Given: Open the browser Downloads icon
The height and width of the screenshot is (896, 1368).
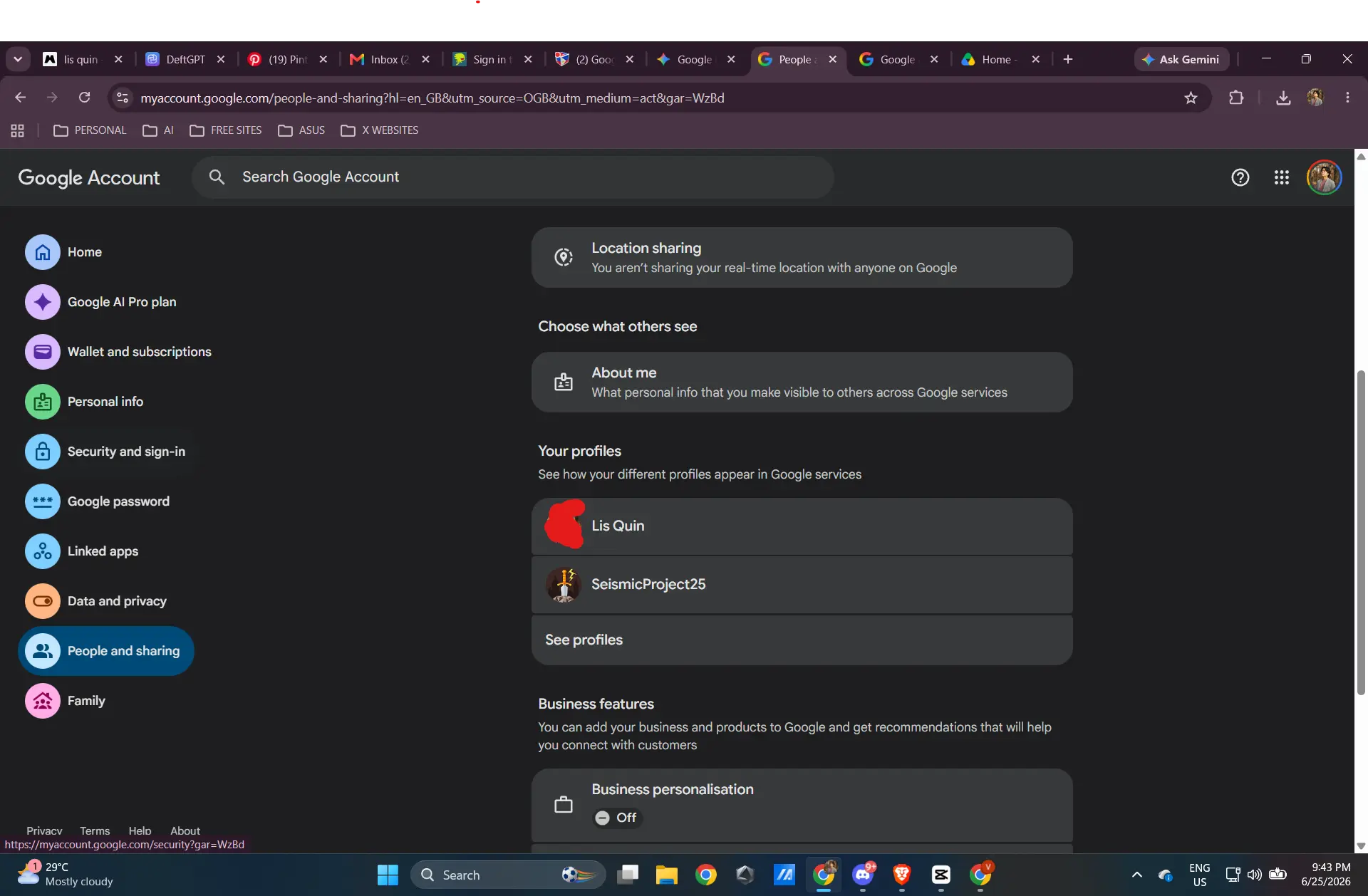Looking at the screenshot, I should click(x=1283, y=98).
